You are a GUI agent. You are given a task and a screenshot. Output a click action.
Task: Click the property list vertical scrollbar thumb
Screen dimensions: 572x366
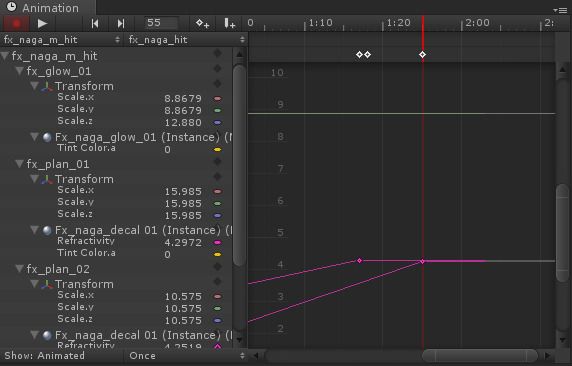[x=239, y=165]
